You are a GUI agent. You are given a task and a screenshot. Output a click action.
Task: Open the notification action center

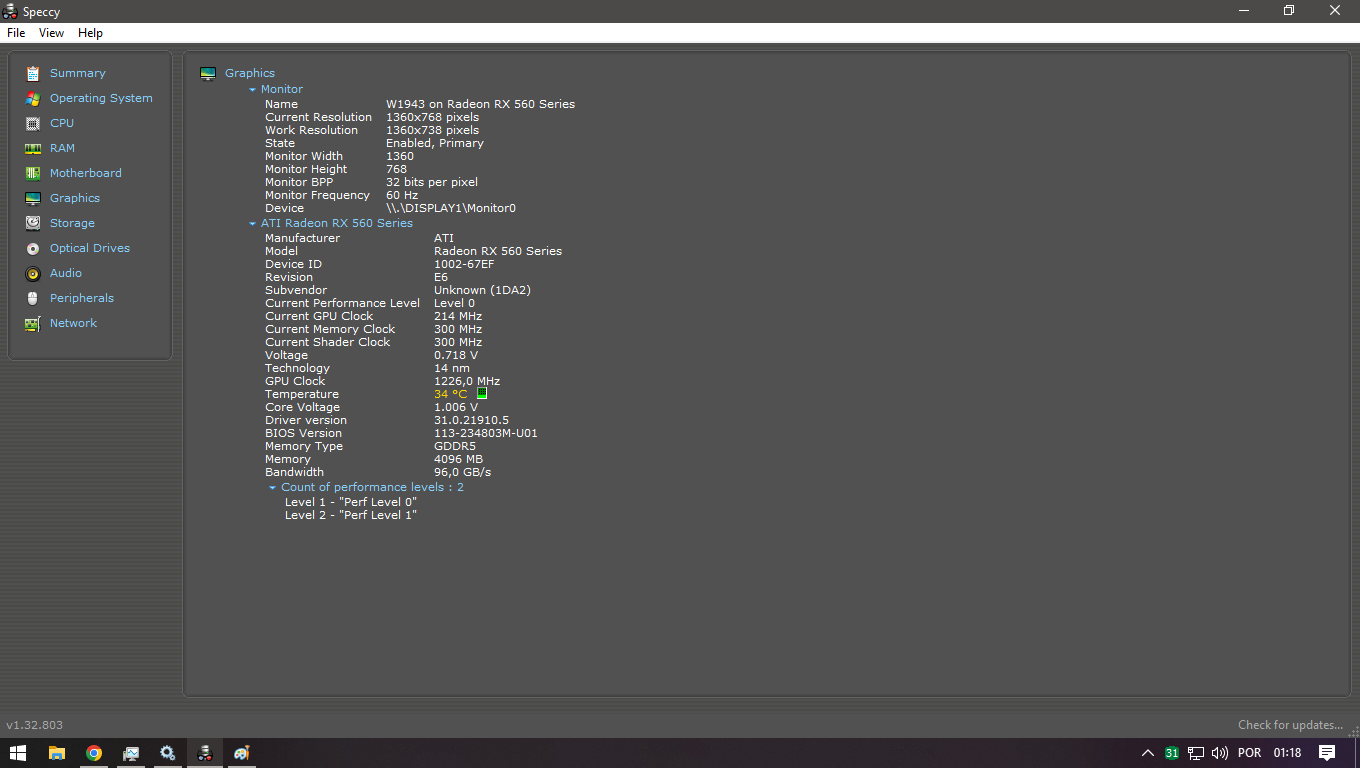(1327, 753)
